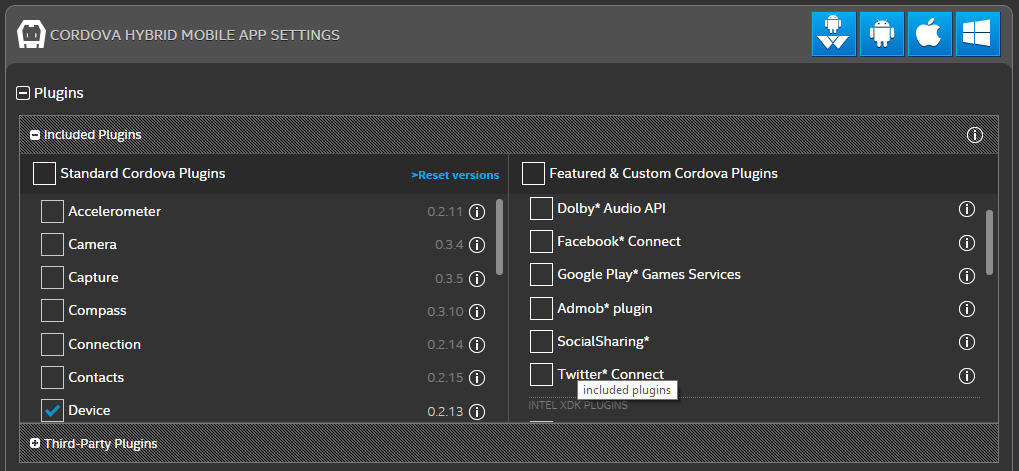Screen dimensions: 1019x471
Task: Tick the SocialSharing* plugin checkbox
Action: click(541, 341)
